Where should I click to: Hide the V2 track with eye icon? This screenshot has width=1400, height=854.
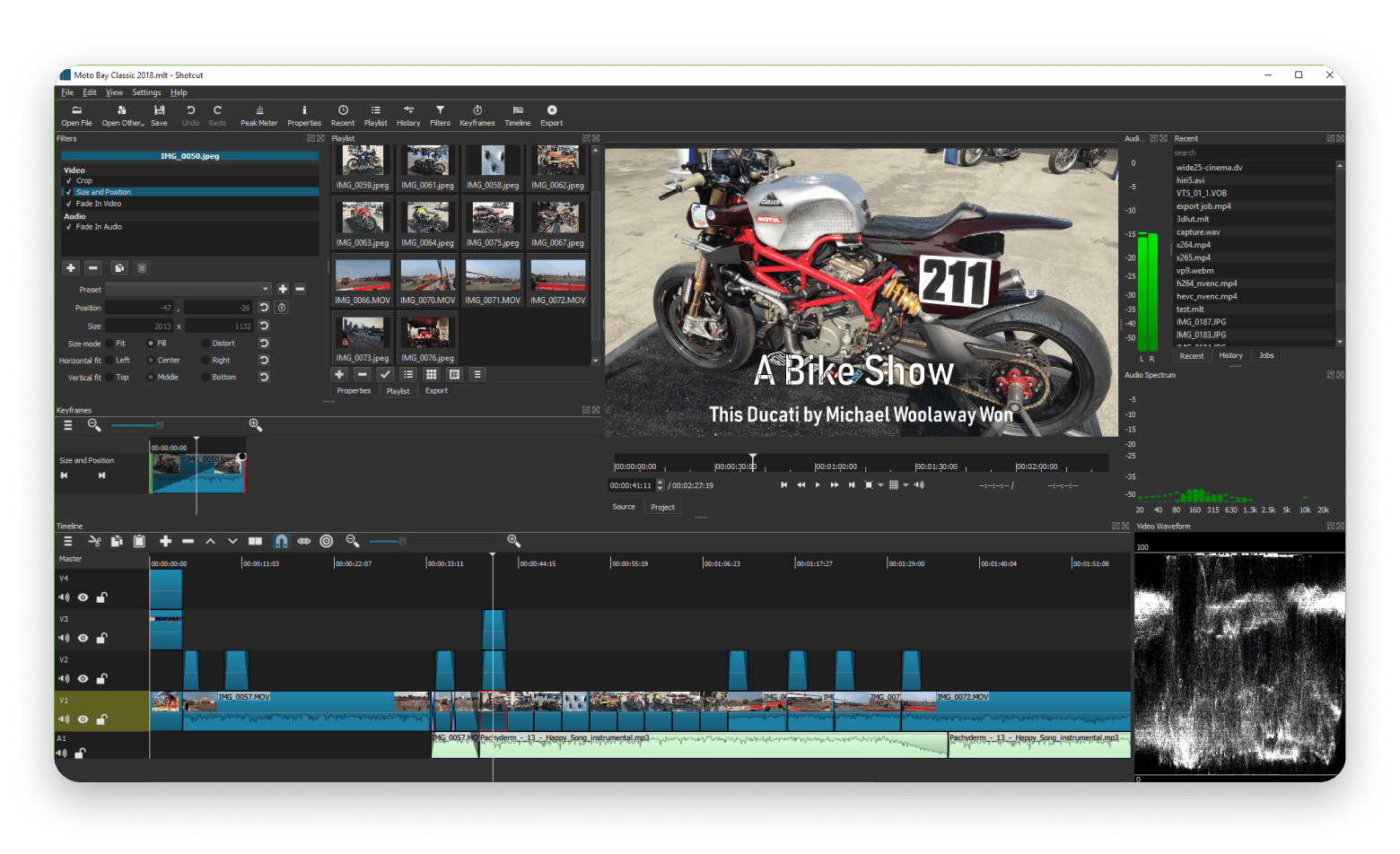click(x=83, y=679)
